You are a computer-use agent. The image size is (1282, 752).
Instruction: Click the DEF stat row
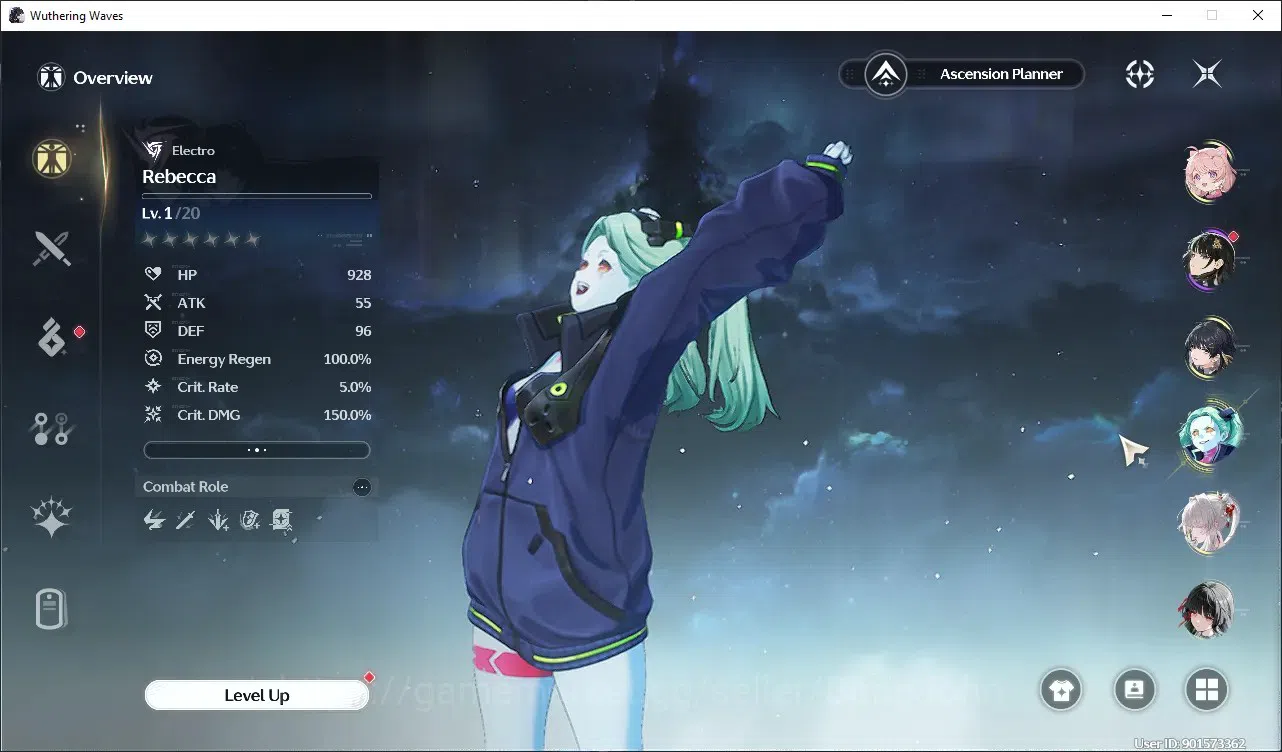(257, 331)
